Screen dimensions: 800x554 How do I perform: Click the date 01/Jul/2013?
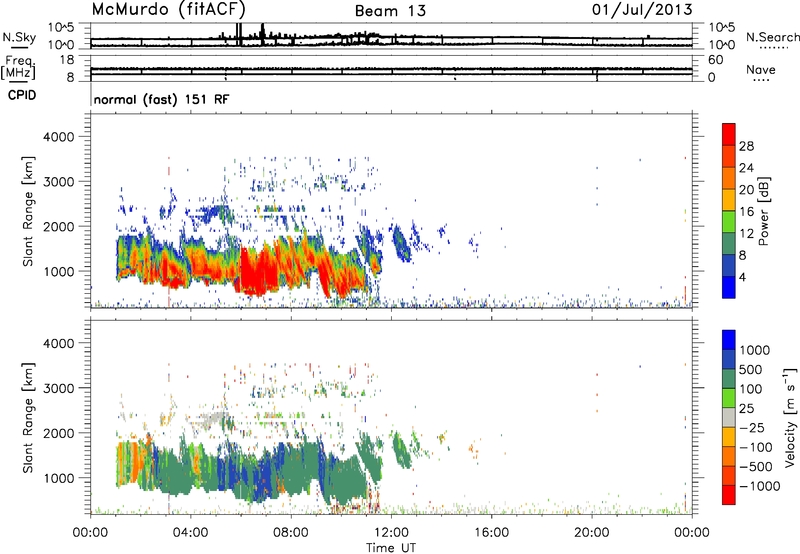[x=642, y=10]
